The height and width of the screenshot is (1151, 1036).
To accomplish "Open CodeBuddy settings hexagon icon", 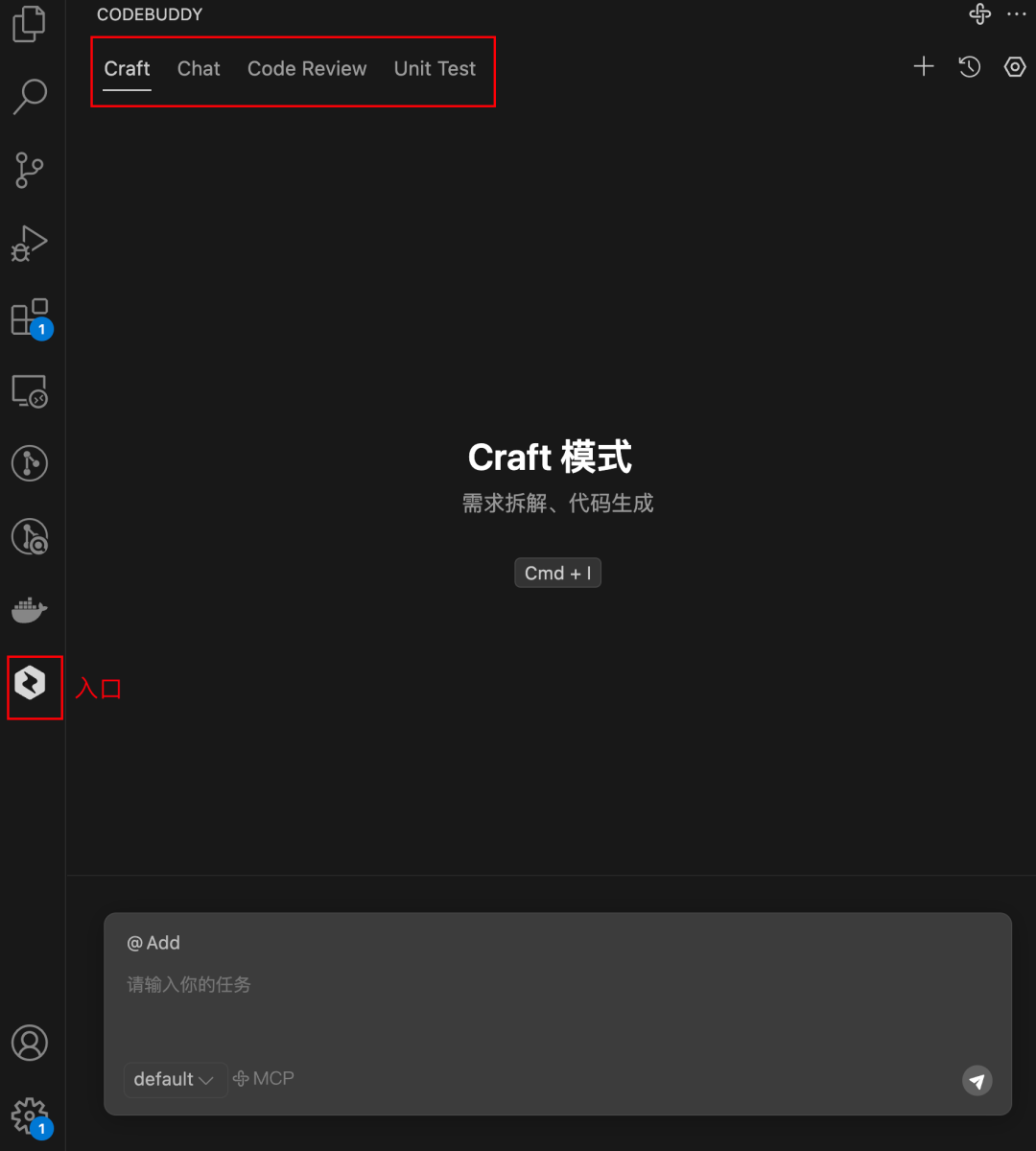I will (1015, 67).
